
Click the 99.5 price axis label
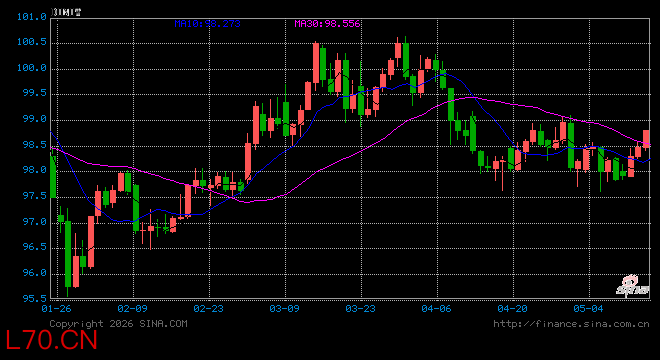tap(35, 93)
